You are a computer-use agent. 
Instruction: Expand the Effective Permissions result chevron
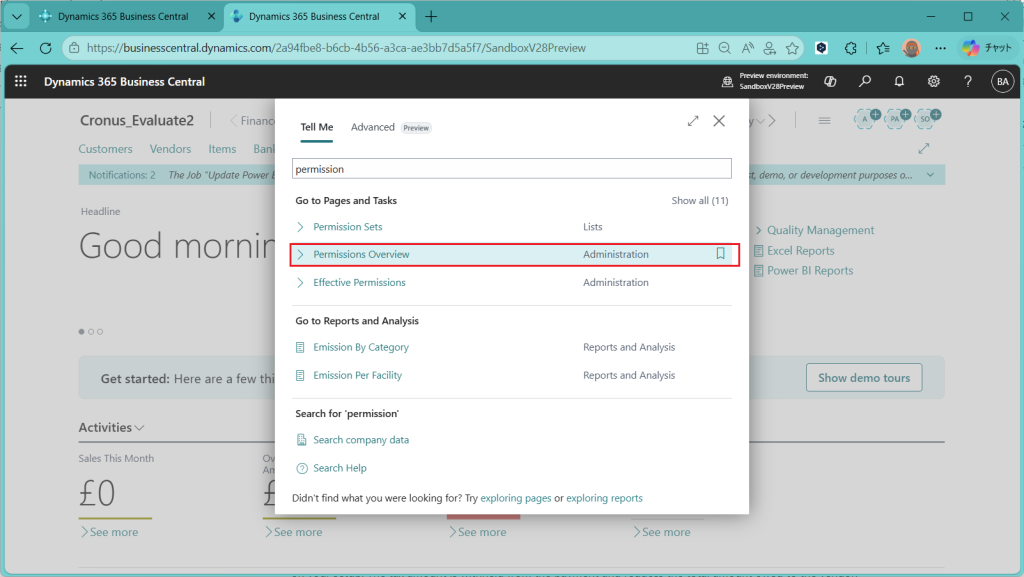pos(301,283)
